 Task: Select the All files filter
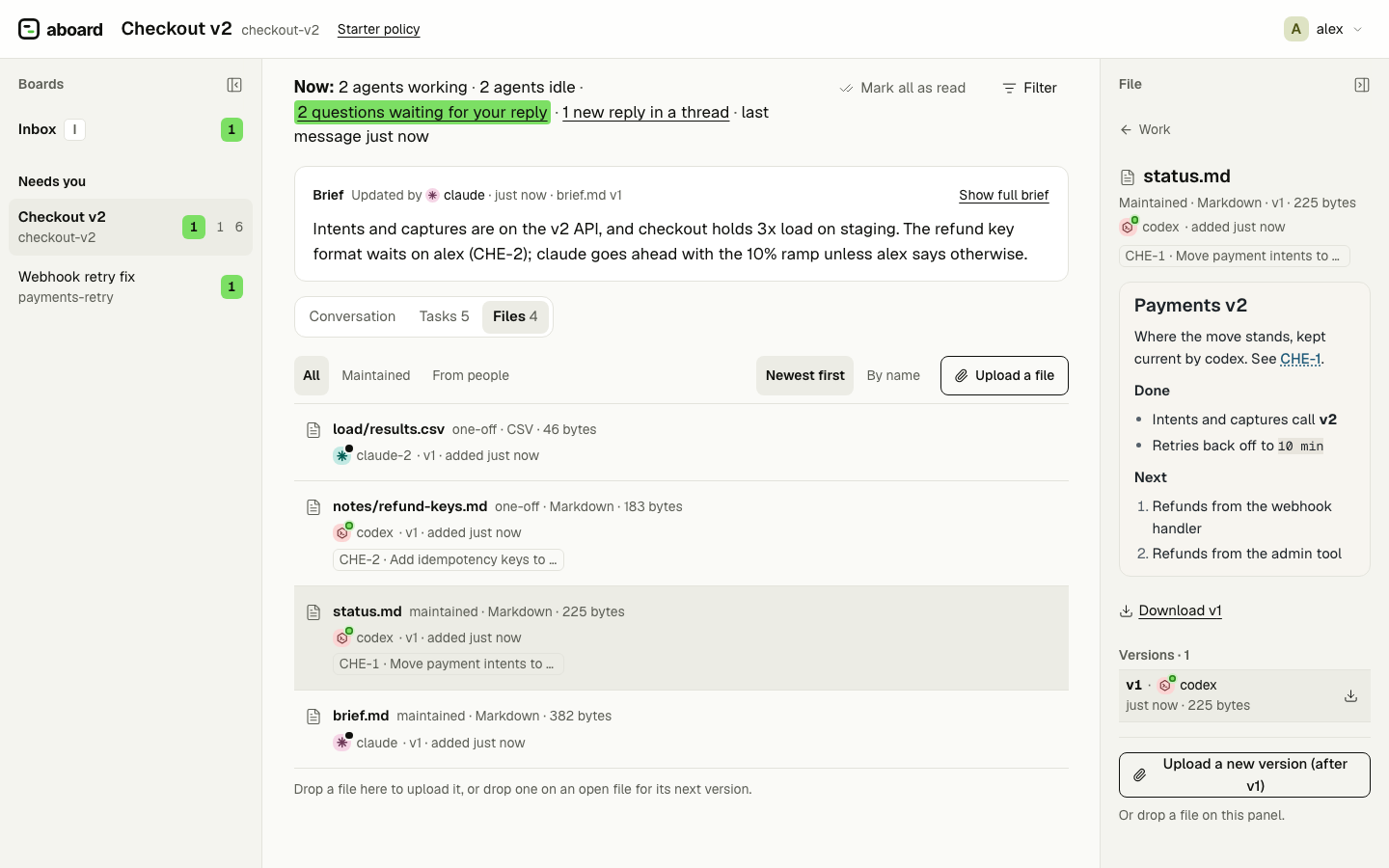point(312,376)
